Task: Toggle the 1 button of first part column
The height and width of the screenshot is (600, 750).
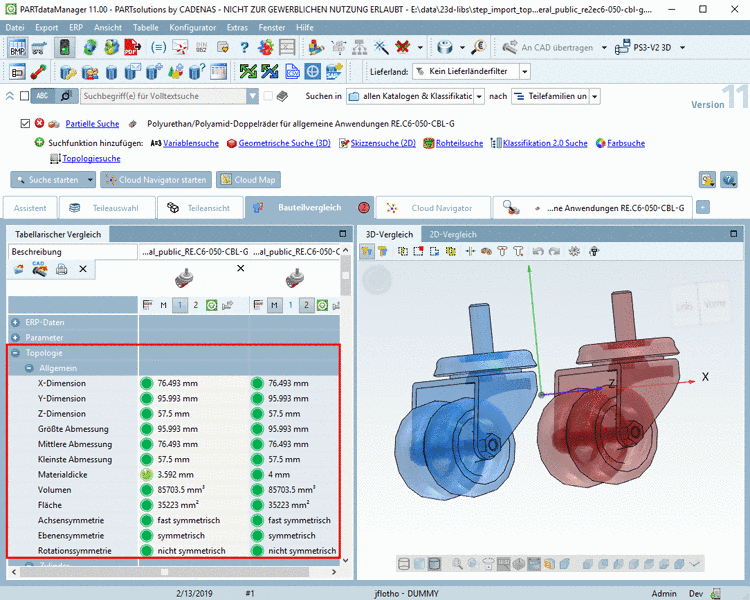Action: click(x=180, y=305)
